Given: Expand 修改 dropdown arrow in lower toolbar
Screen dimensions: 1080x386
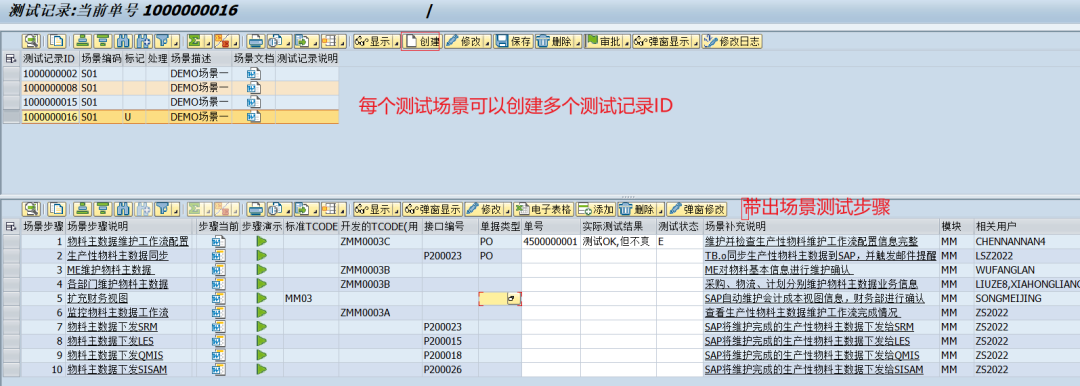Looking at the screenshot, I should click(x=507, y=210).
